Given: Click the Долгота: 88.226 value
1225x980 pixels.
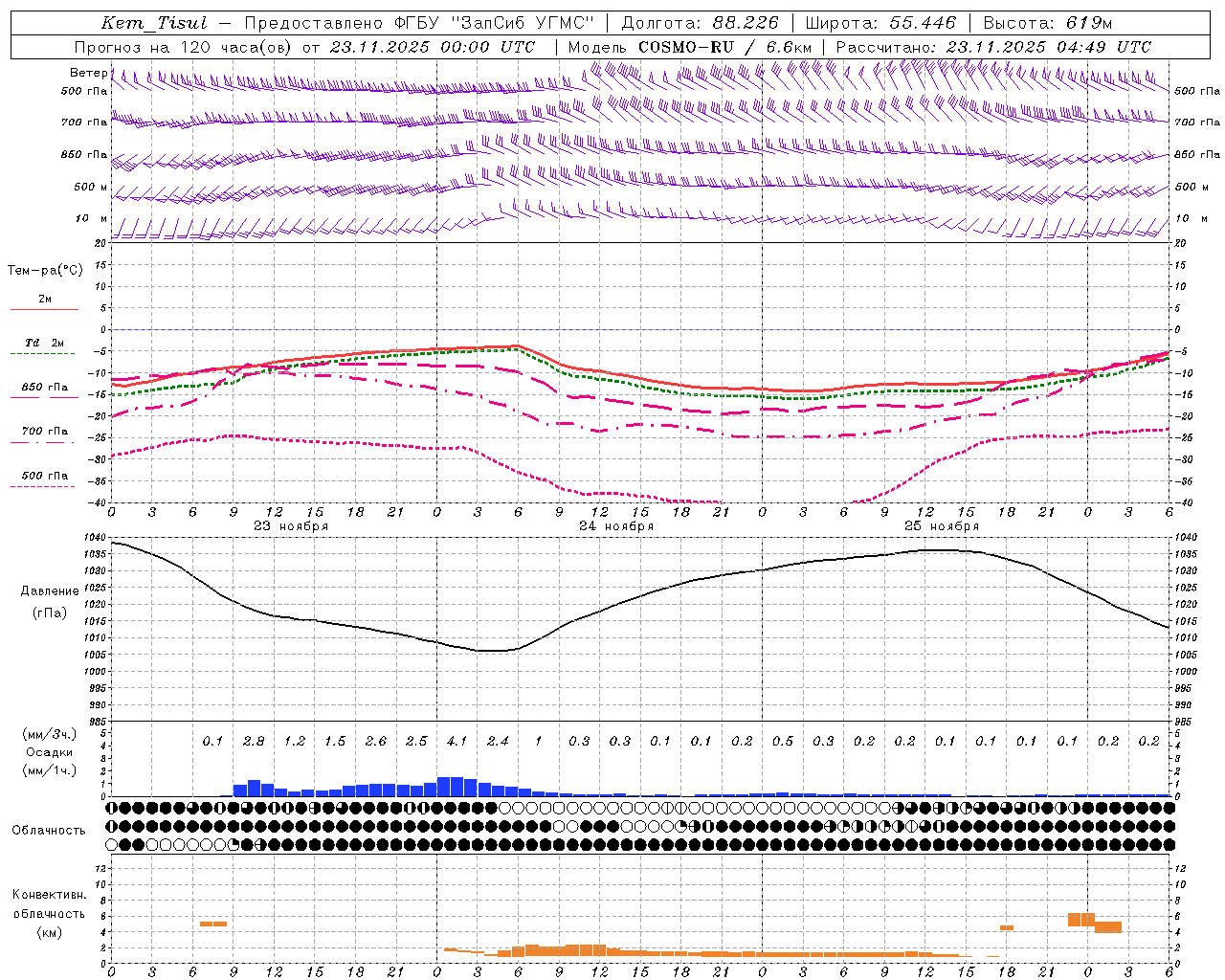Looking at the screenshot, I should [x=701, y=24].
